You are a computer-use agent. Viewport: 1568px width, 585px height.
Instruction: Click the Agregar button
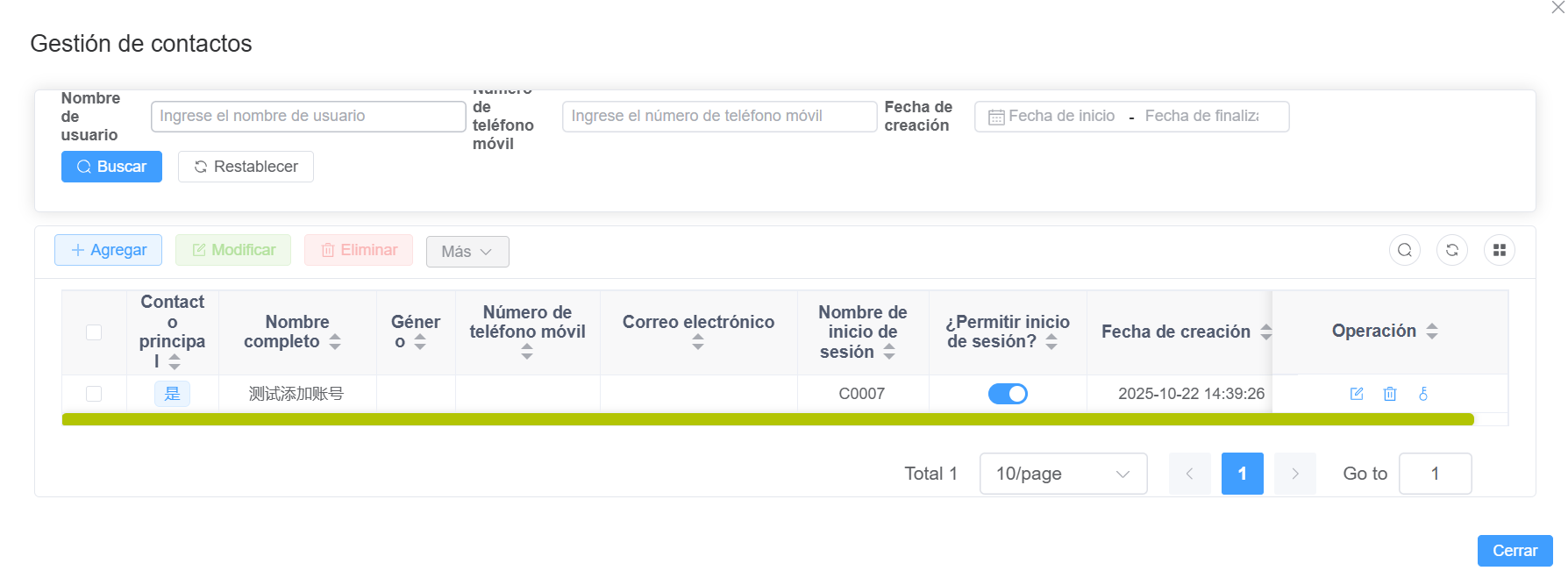coord(108,250)
